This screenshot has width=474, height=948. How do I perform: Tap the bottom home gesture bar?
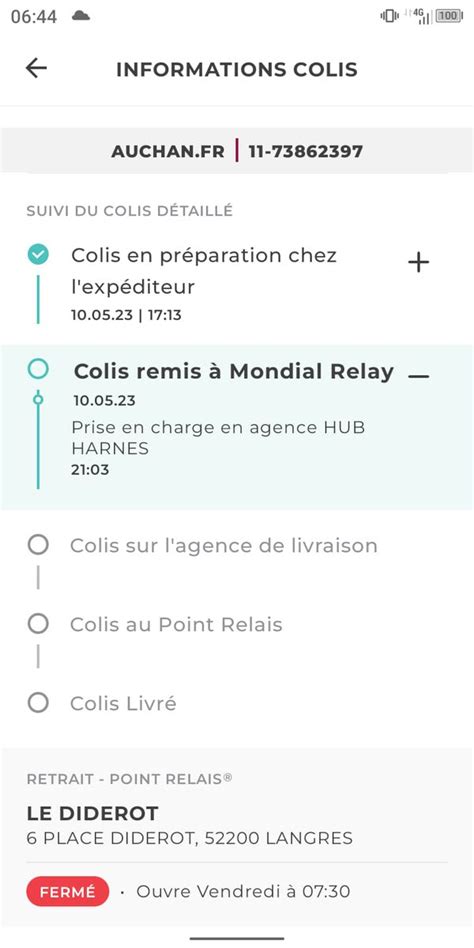[x=237, y=938]
